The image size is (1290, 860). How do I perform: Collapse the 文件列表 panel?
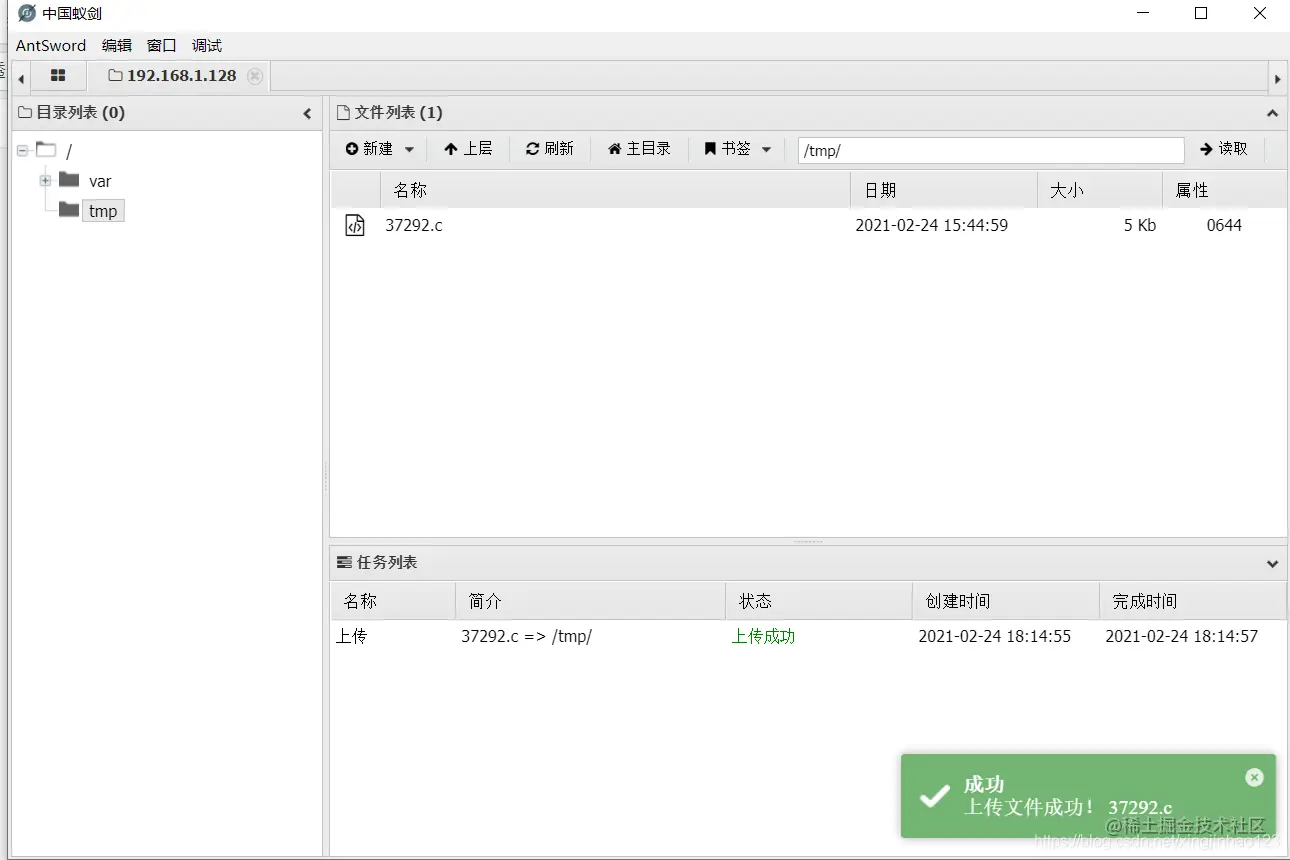tap(1272, 114)
